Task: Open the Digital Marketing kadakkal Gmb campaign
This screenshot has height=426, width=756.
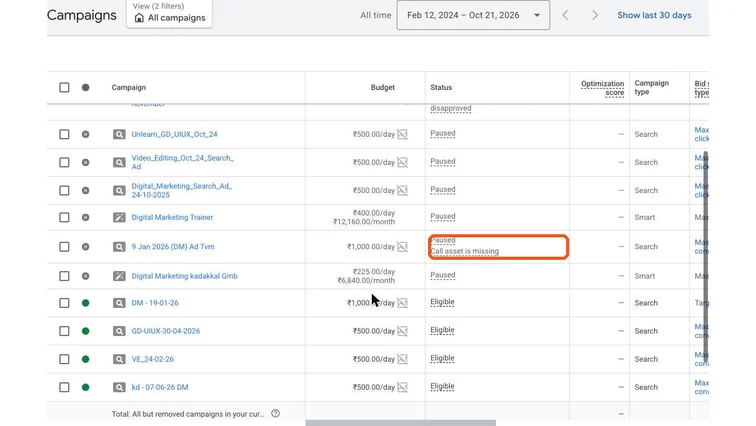Action: pyautogui.click(x=185, y=276)
